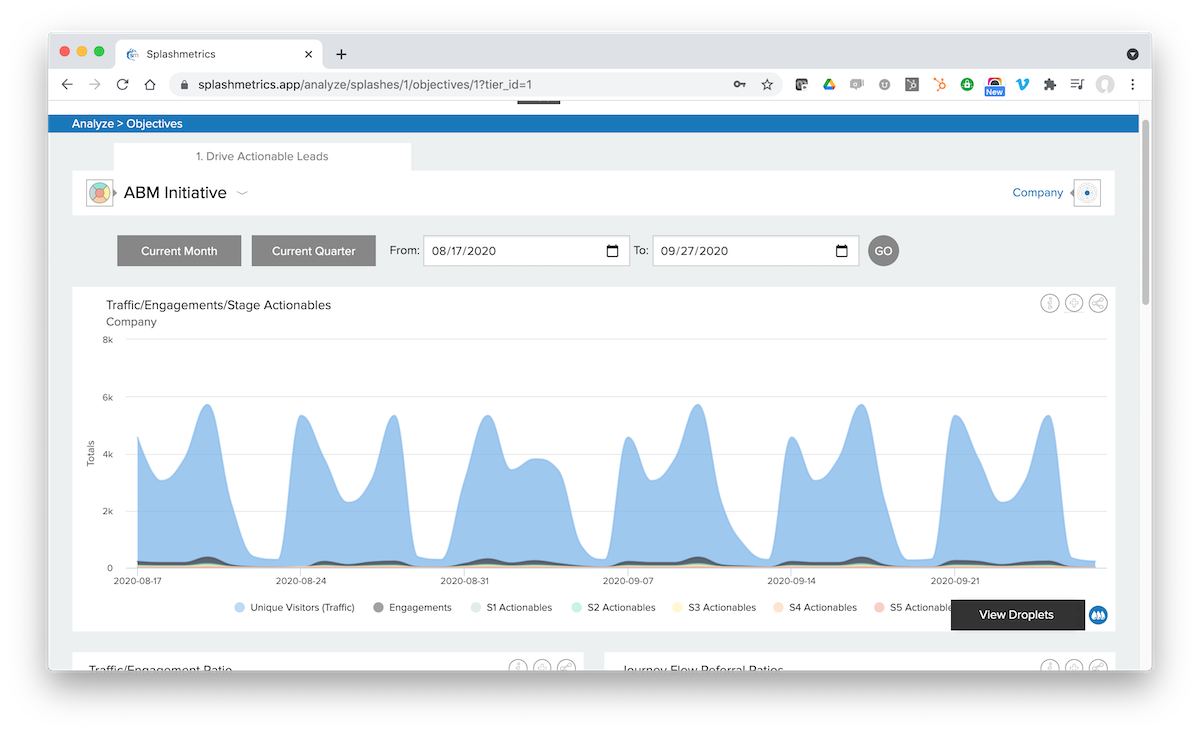Toggle S1 Actionables legend series

510,607
